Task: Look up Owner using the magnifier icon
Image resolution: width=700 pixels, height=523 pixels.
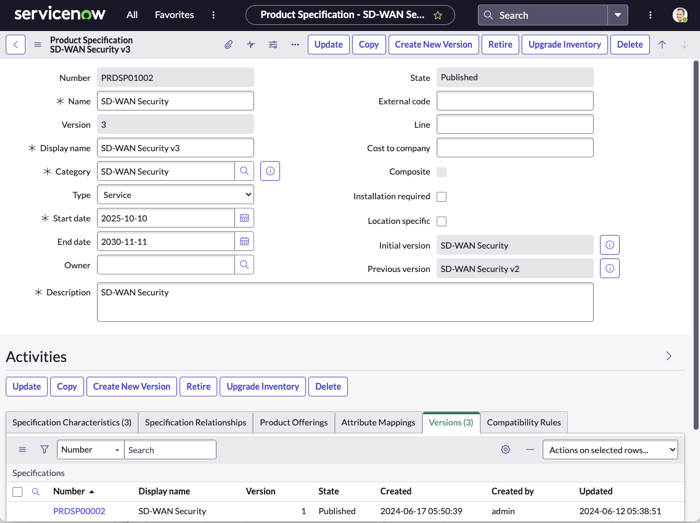Action: 244,265
